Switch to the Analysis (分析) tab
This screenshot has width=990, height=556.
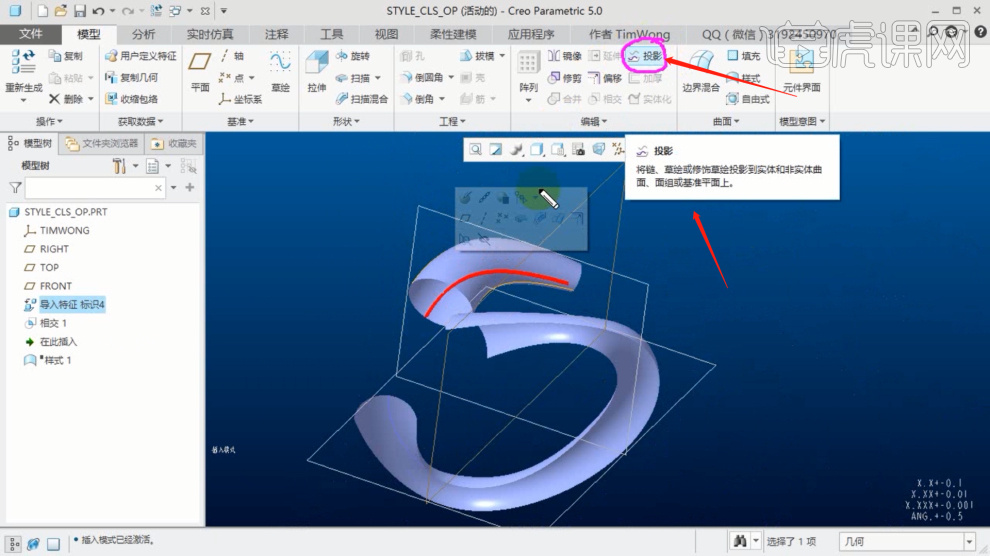[143, 34]
